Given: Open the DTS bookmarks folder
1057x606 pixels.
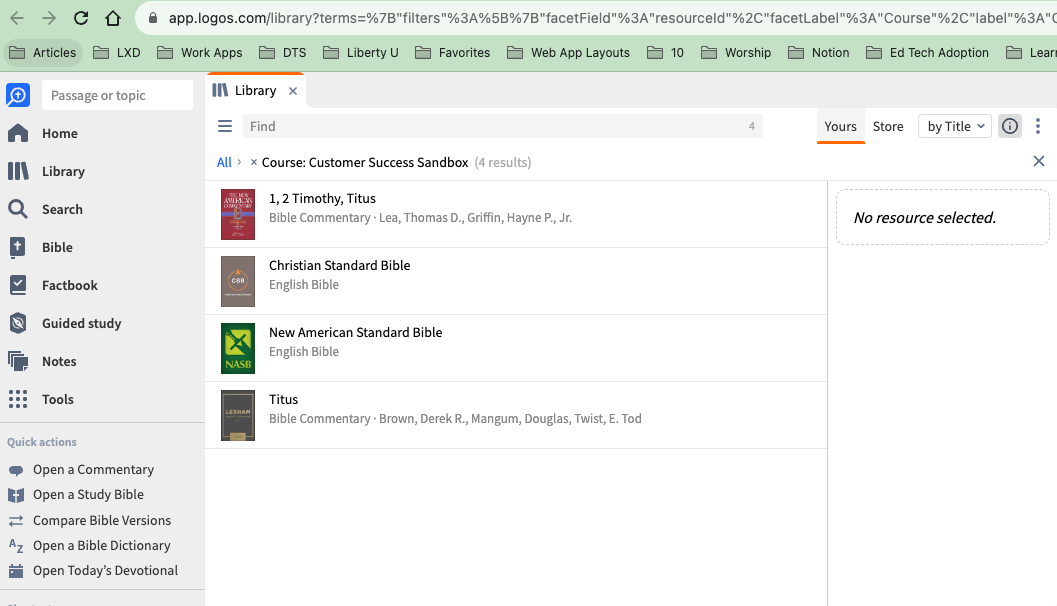Looking at the screenshot, I should tap(282, 53).
